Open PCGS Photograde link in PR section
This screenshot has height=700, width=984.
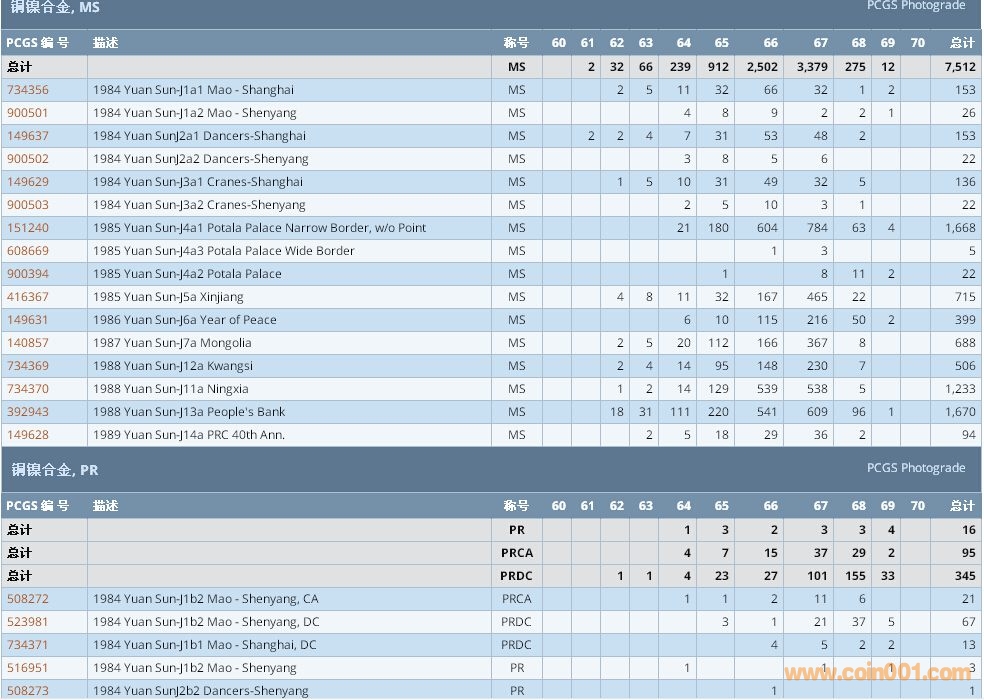click(x=916, y=468)
